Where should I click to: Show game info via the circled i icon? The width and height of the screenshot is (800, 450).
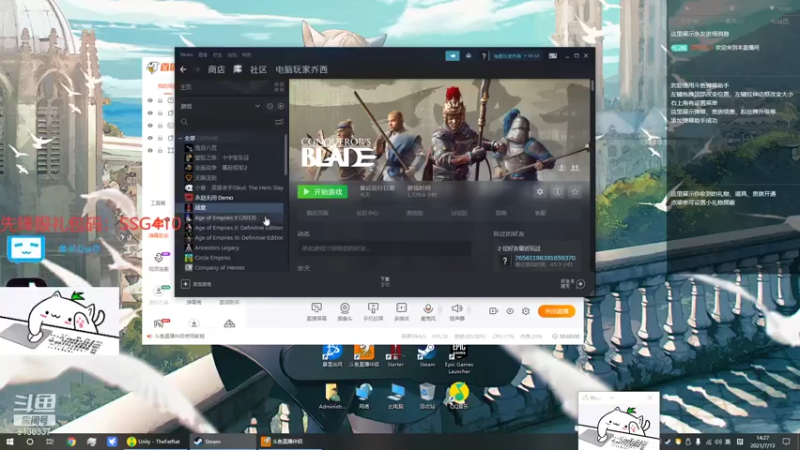[557, 192]
